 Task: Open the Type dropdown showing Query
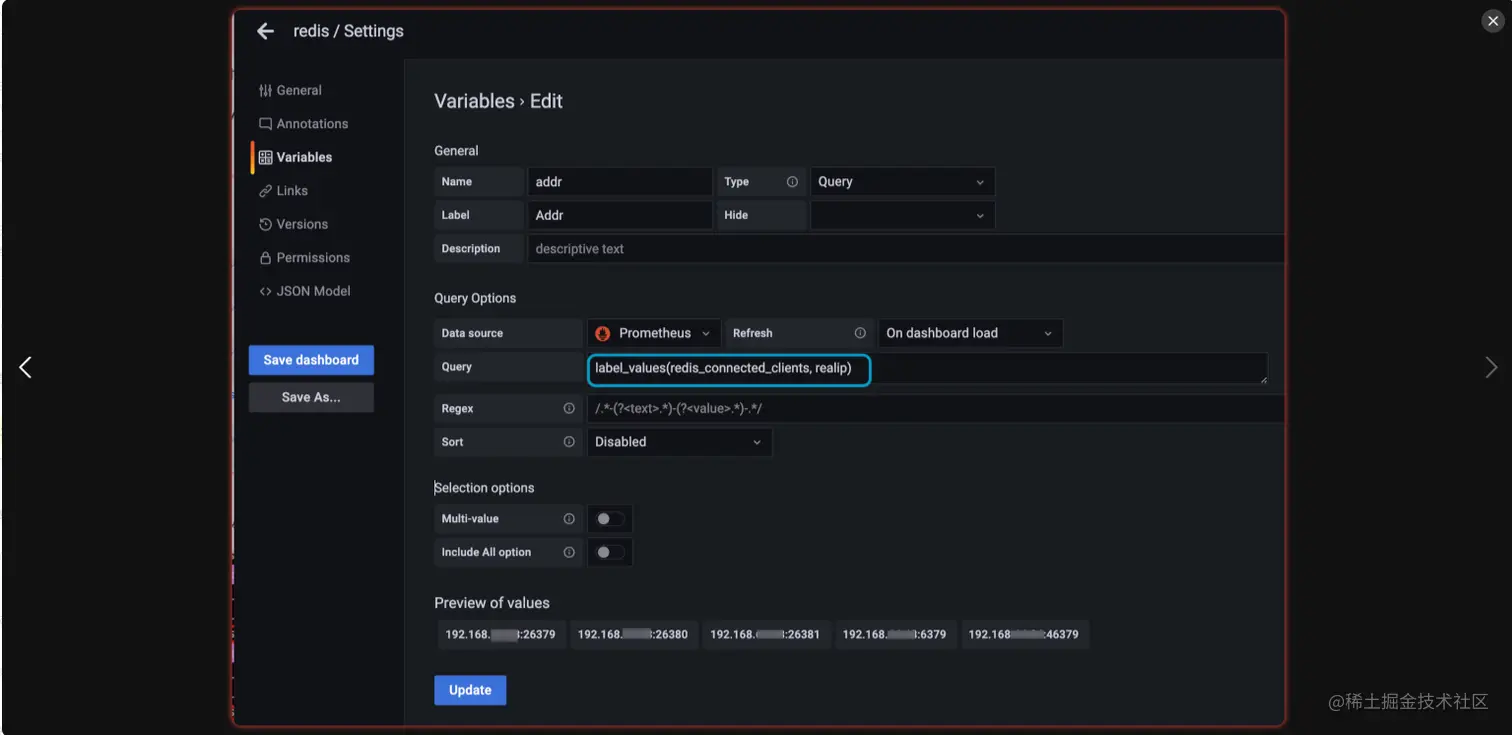click(902, 182)
